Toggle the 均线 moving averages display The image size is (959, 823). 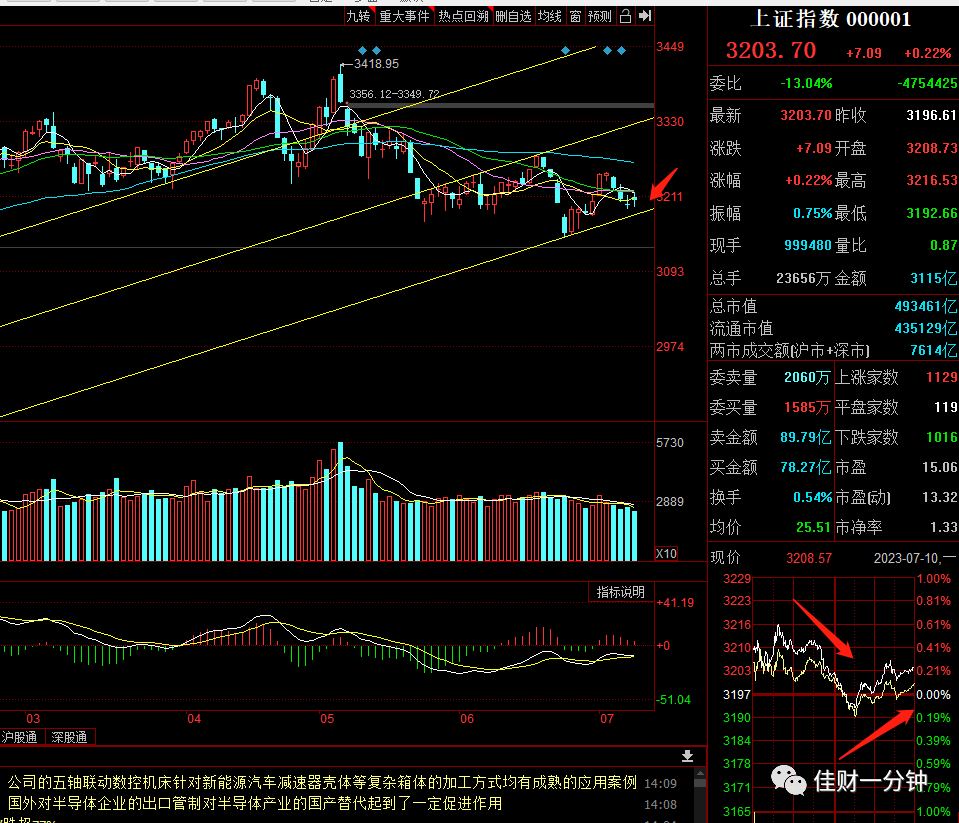549,17
